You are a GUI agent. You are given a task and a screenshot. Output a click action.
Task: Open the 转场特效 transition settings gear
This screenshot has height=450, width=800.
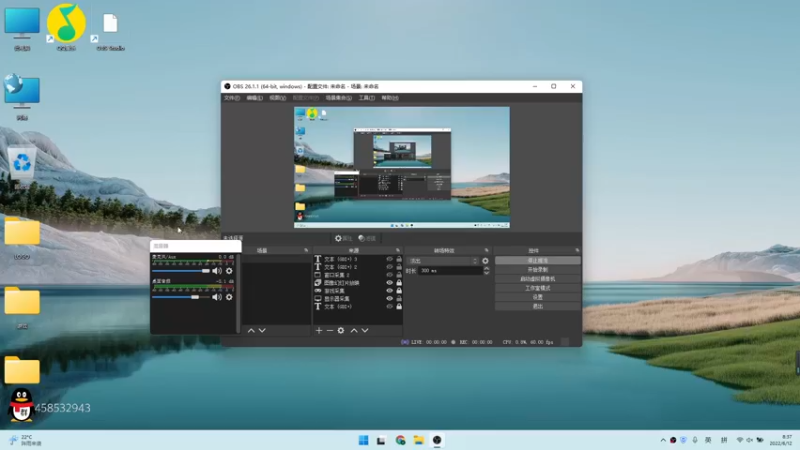(485, 261)
